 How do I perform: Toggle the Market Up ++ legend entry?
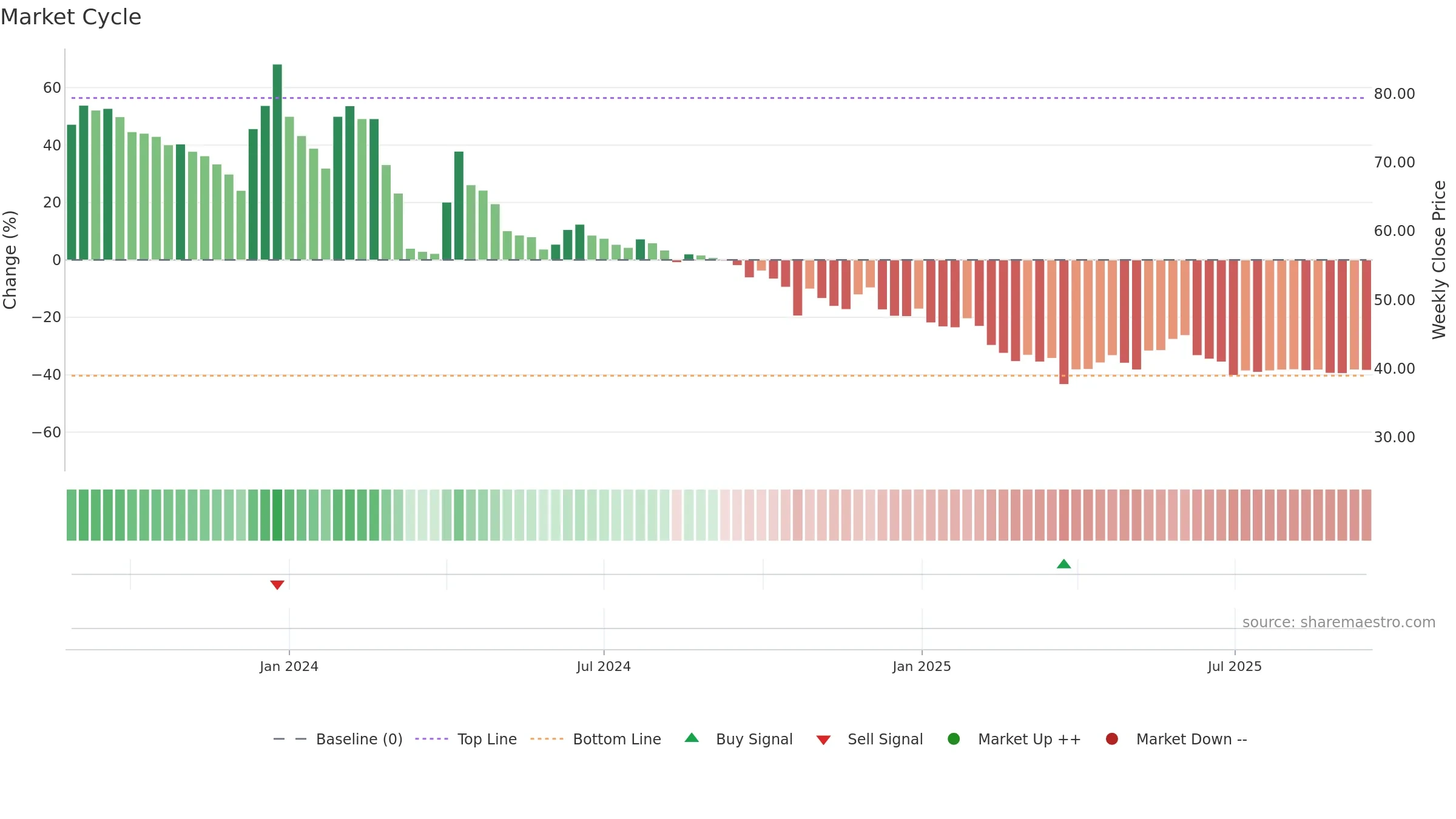click(1014, 739)
